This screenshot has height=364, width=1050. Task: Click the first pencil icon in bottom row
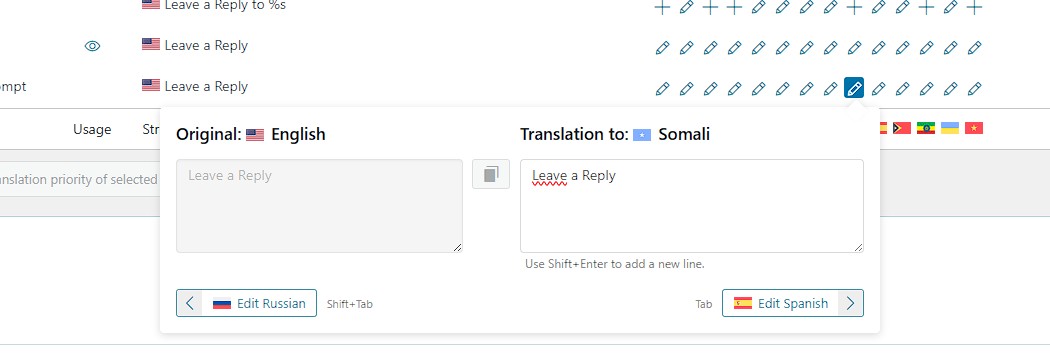tap(662, 88)
